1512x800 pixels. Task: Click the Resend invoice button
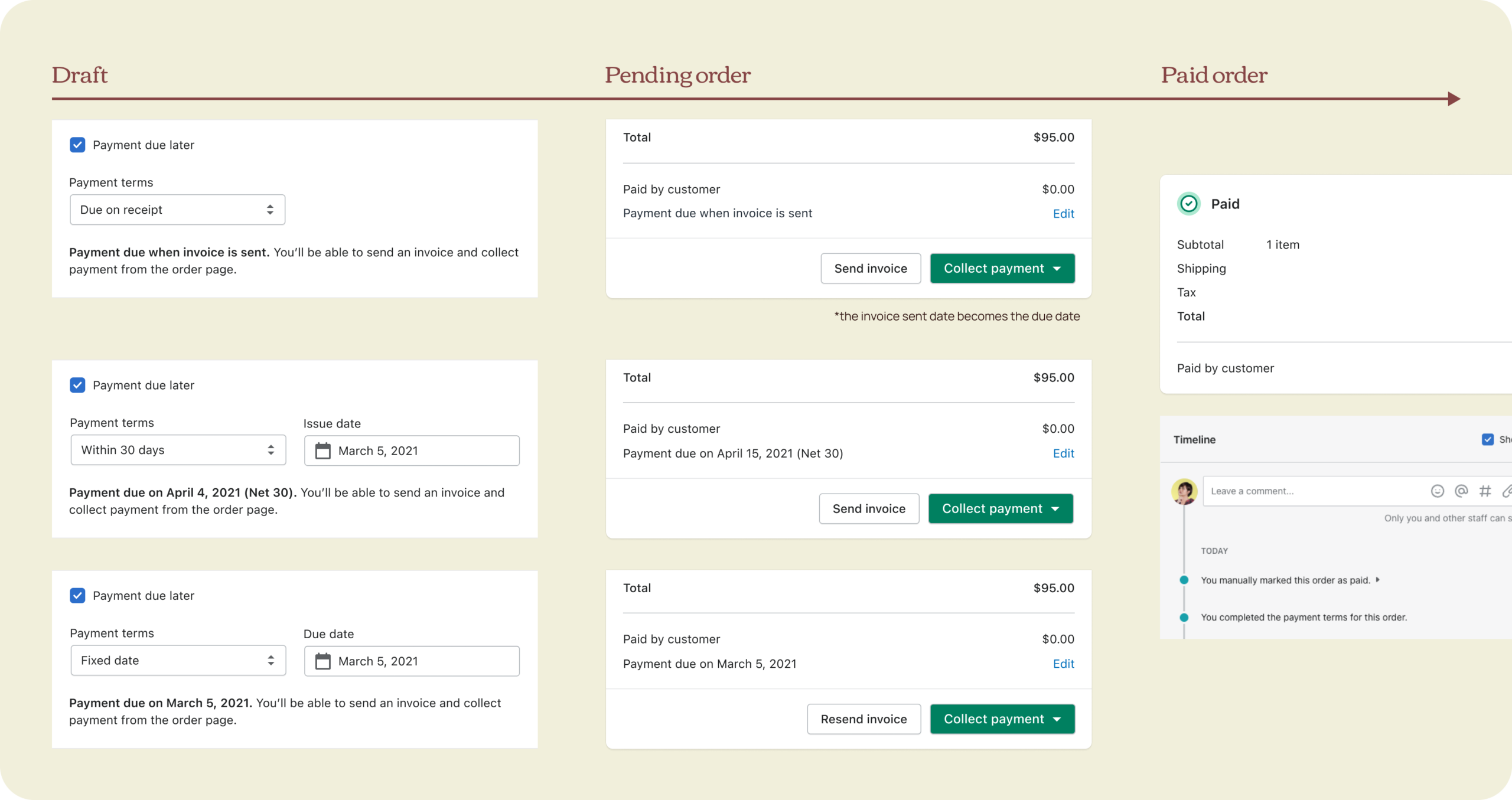pyautogui.click(x=863, y=719)
